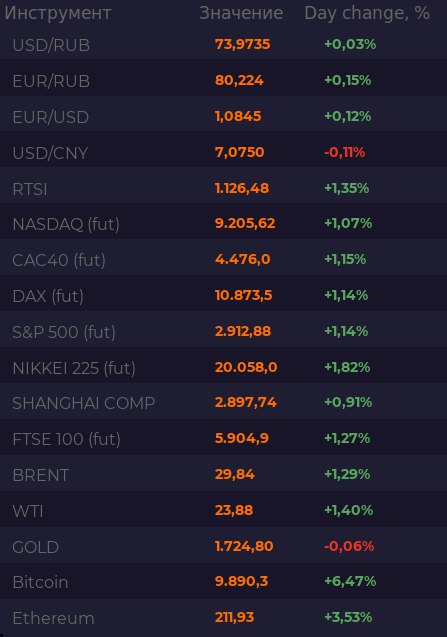
Task: Select the Bitcoin row
Action: [224, 582]
